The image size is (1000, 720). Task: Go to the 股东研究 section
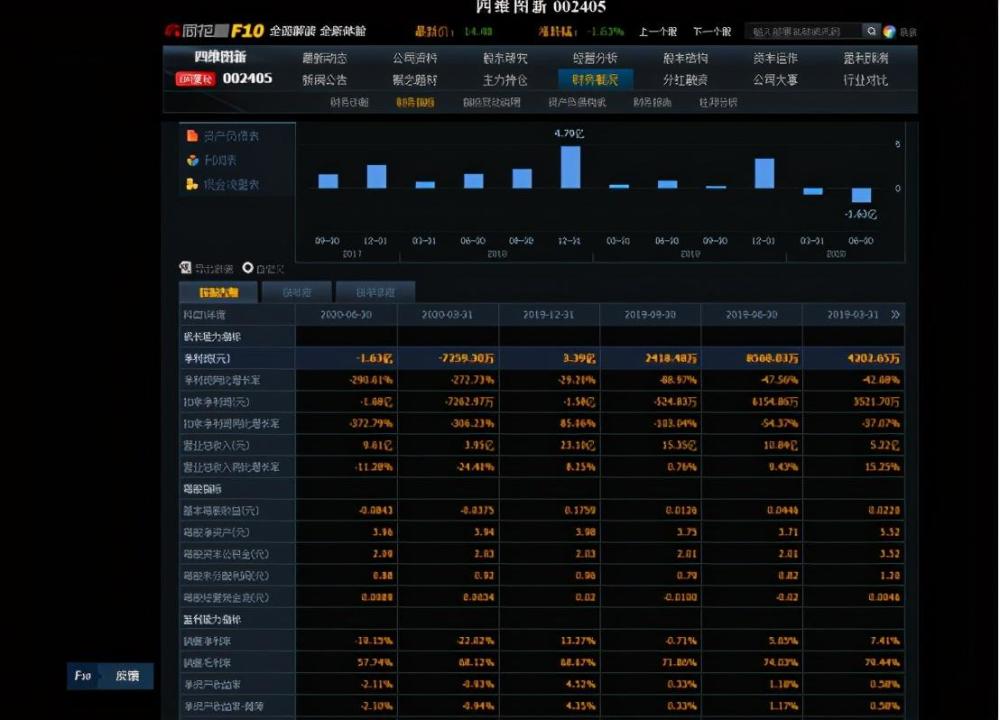[505, 58]
